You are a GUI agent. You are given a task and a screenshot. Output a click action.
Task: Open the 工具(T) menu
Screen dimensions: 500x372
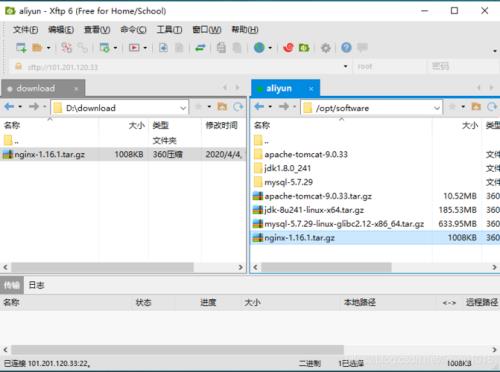point(169,30)
